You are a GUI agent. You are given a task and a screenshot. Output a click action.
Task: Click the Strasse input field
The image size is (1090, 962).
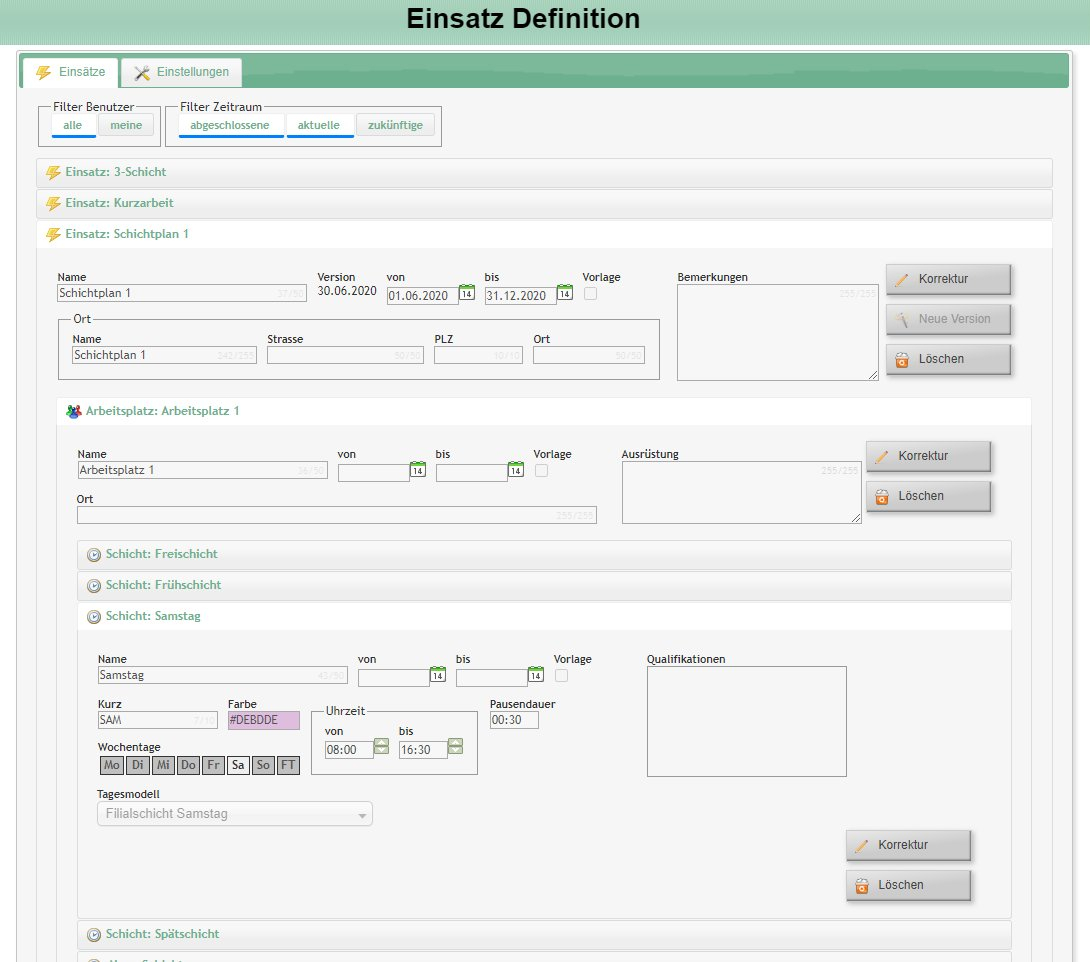tap(345, 355)
